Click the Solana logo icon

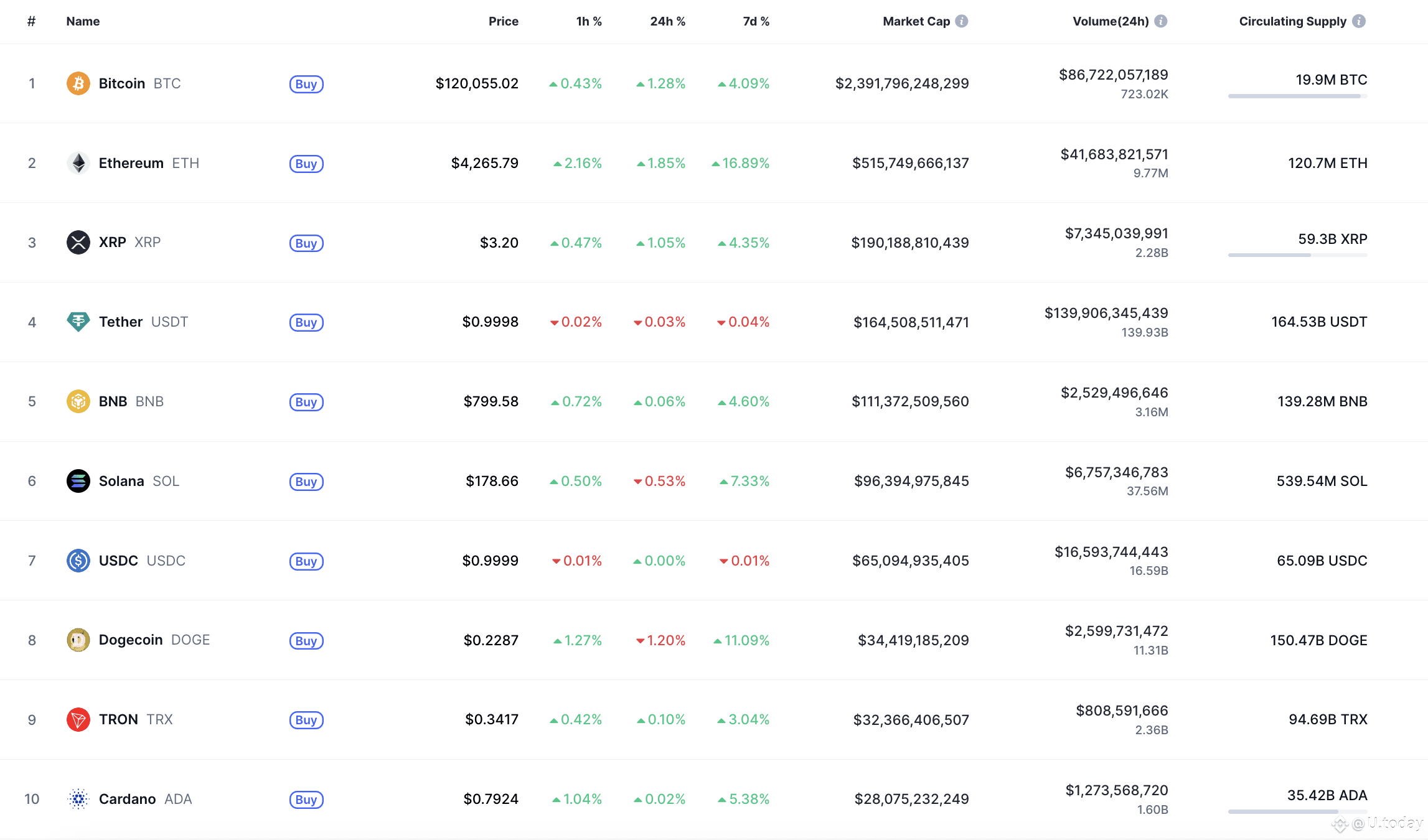pos(78,481)
